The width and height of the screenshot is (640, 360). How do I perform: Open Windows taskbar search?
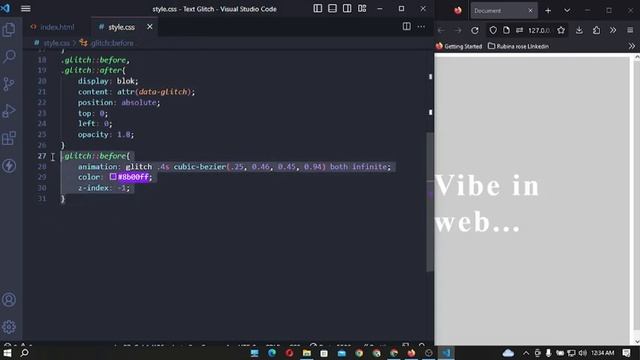[x=24, y=353]
